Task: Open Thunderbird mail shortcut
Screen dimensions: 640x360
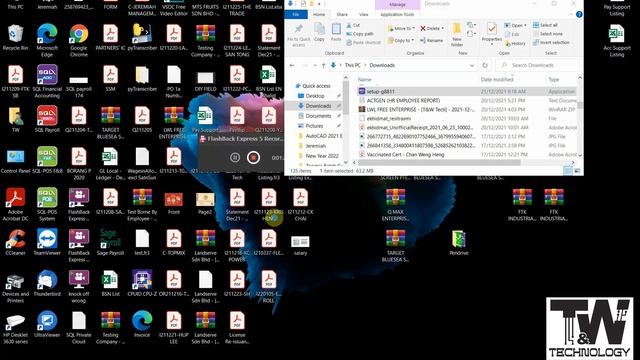Action: point(47,283)
